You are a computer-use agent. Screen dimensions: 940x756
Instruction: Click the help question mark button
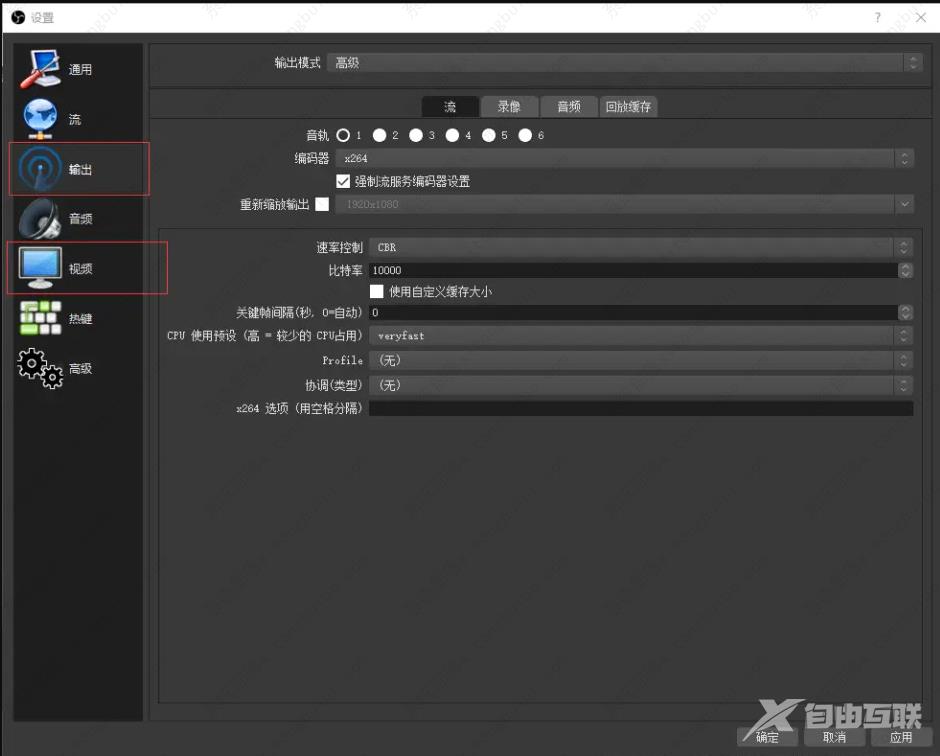point(878,17)
